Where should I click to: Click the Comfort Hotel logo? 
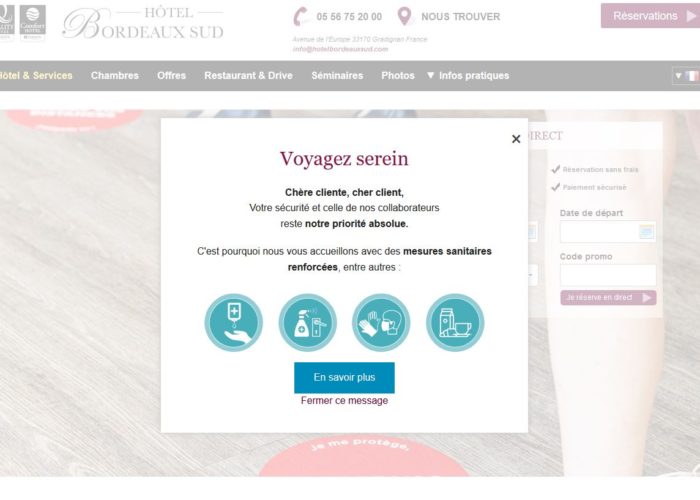33,22
